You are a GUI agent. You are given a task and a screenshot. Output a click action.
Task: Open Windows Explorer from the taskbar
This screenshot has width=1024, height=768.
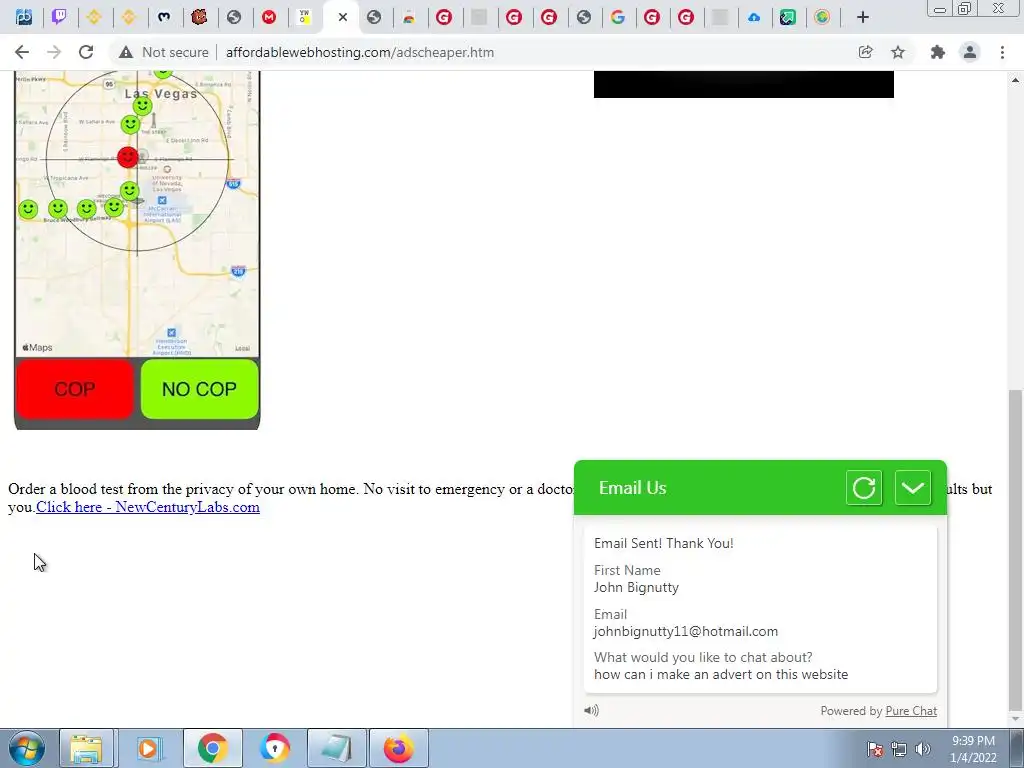point(87,748)
